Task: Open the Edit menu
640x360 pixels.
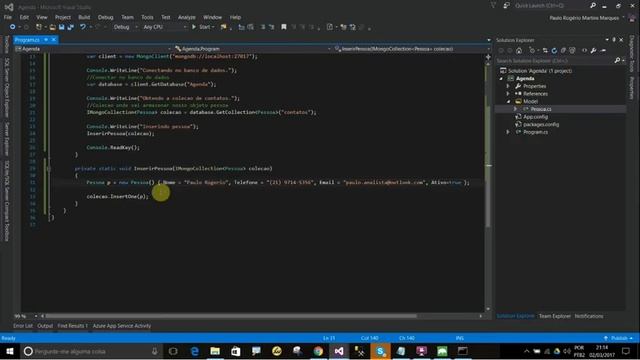Action: [x=24, y=17]
